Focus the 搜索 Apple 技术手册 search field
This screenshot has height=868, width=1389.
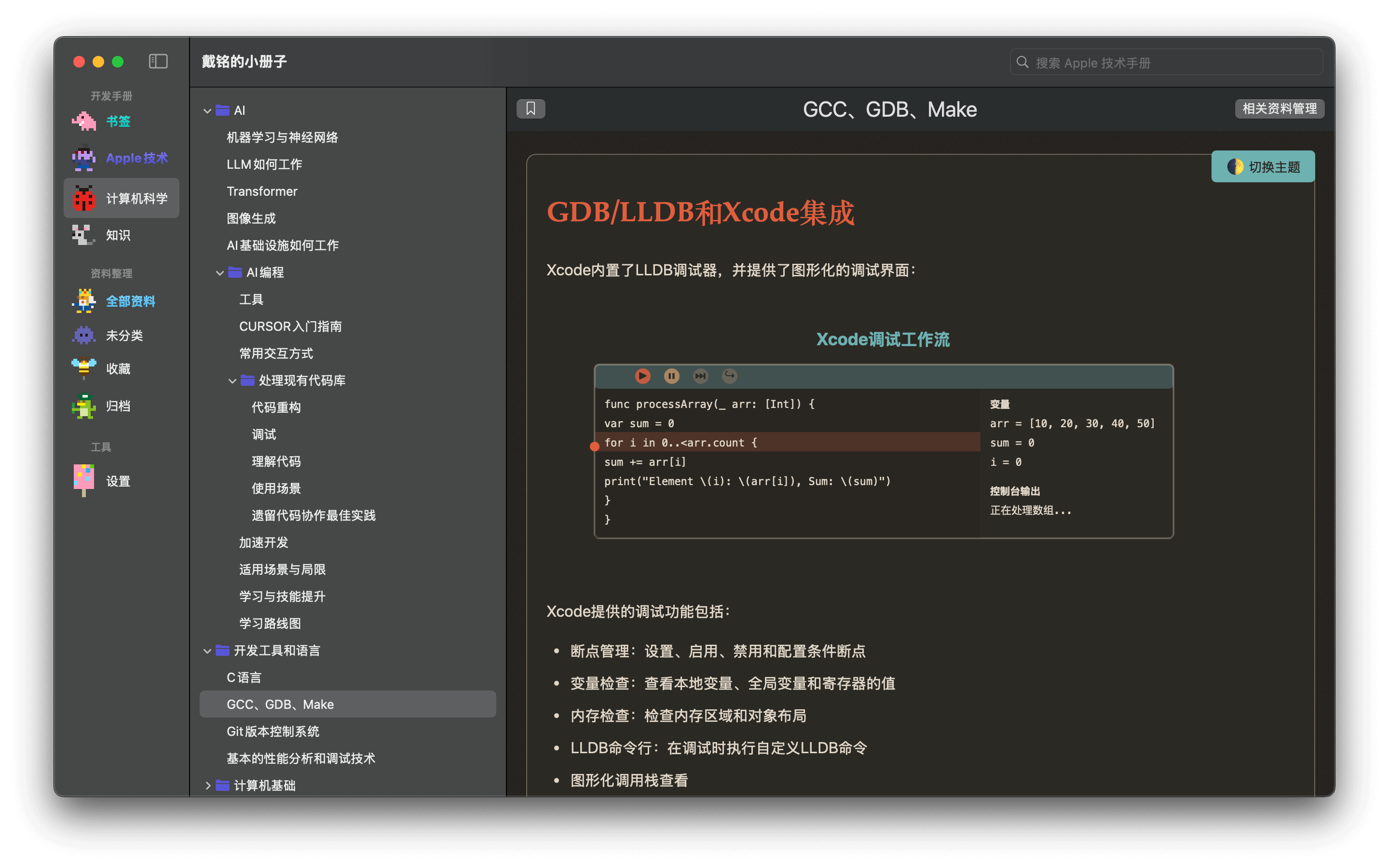[1166, 62]
